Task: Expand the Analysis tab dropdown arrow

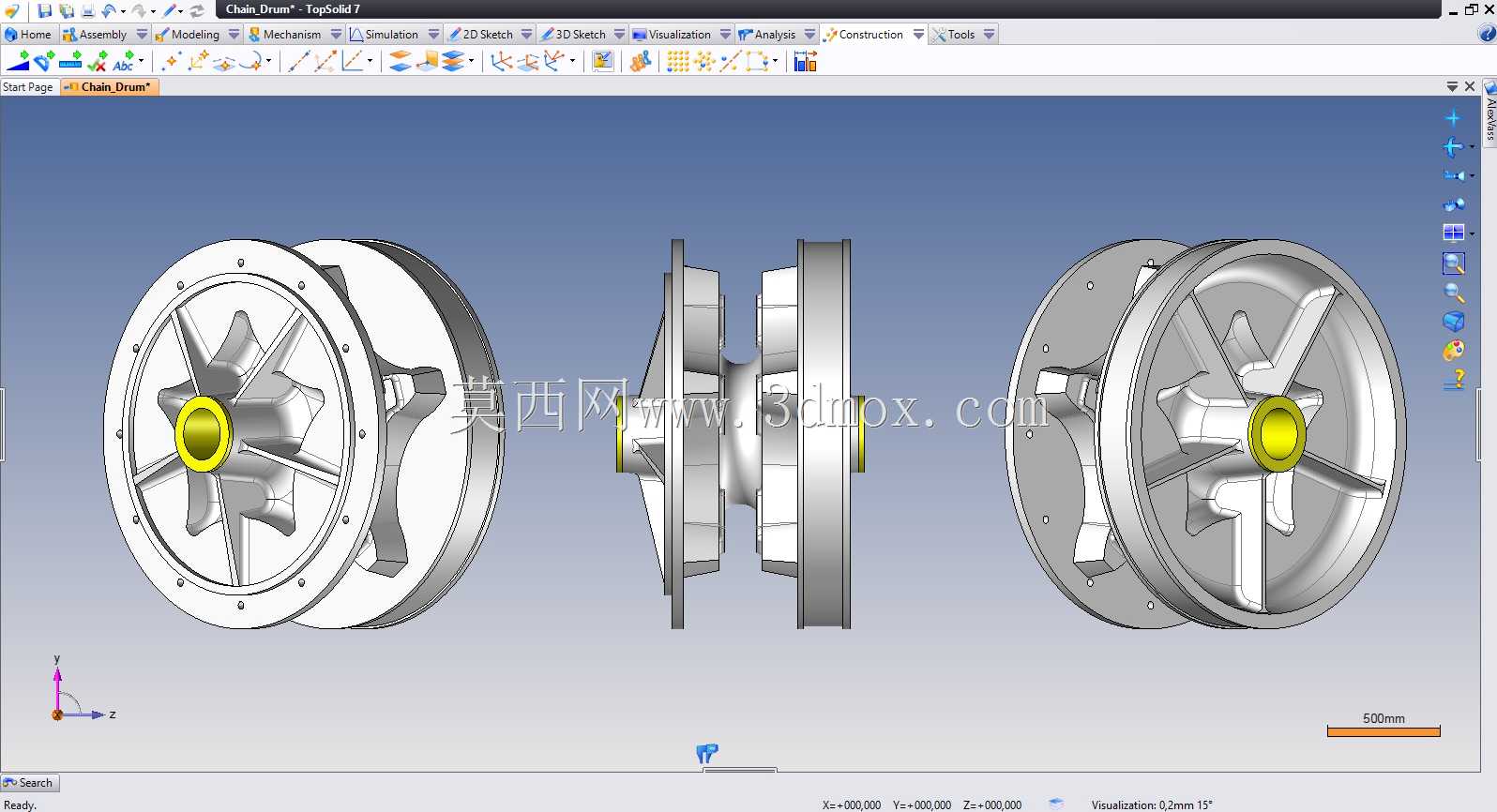Action: pyautogui.click(x=809, y=35)
